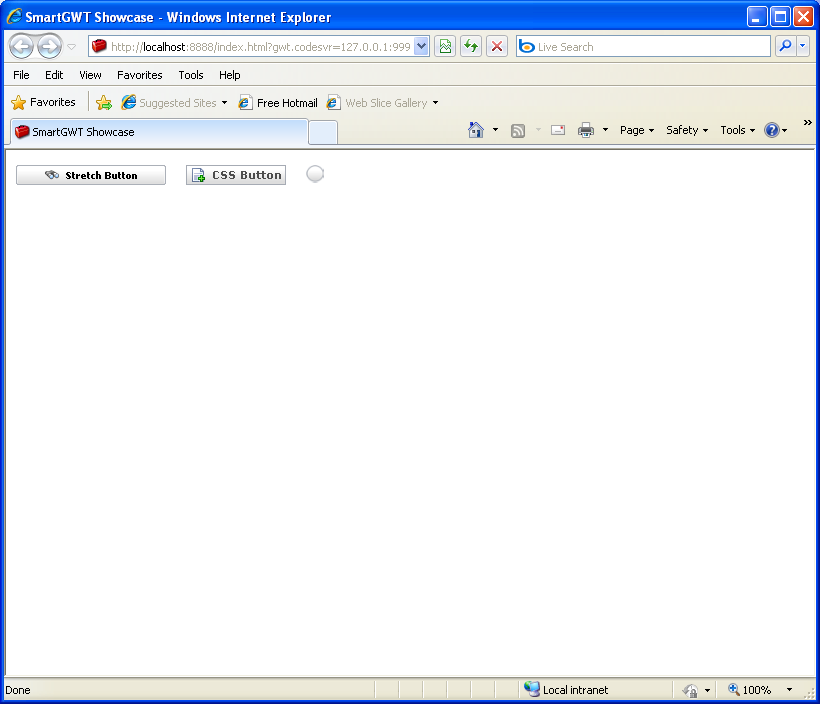
Task: Open the recent pages dropdown arrow
Action: point(72,47)
